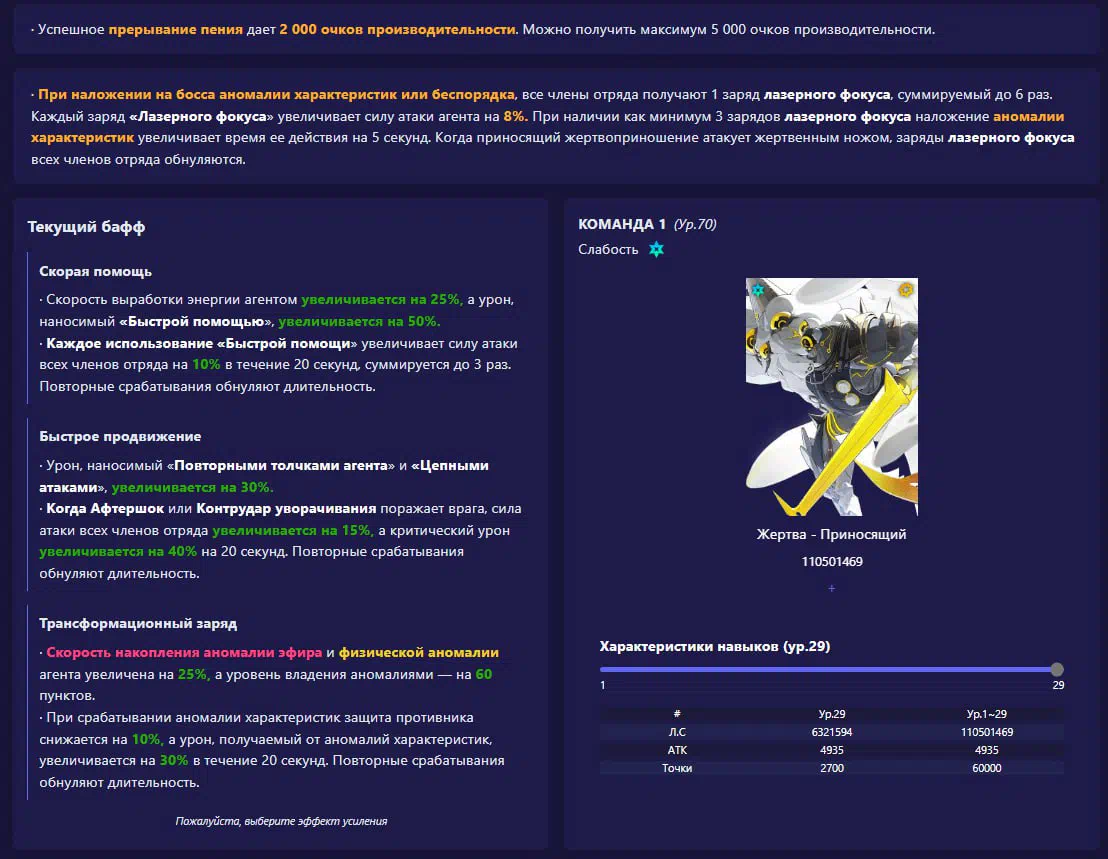Click the 4935 value under Ур.29 column

point(832,750)
